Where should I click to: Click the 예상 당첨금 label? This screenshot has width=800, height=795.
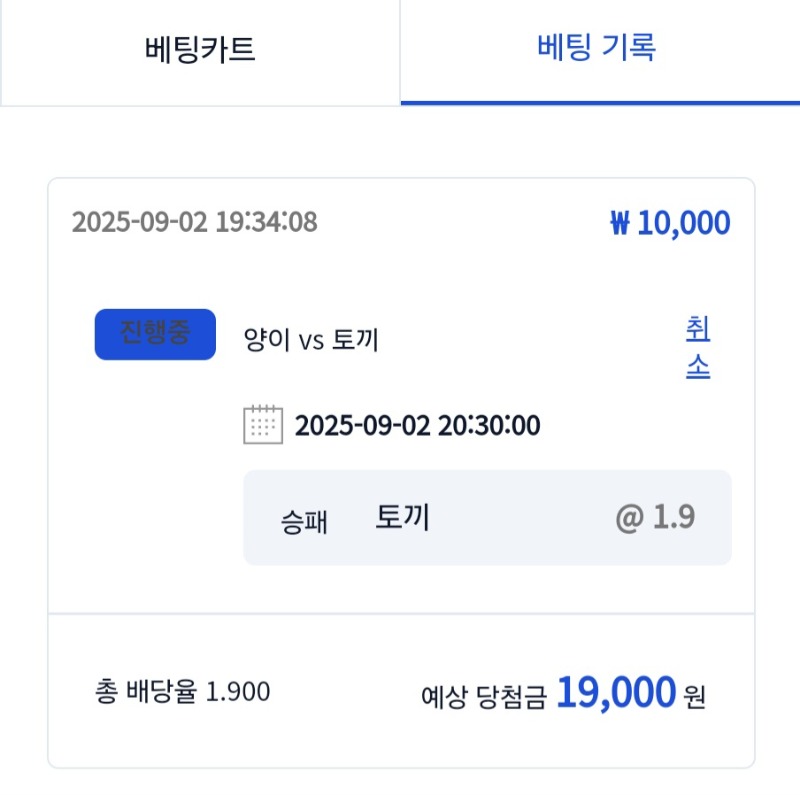coord(484,697)
